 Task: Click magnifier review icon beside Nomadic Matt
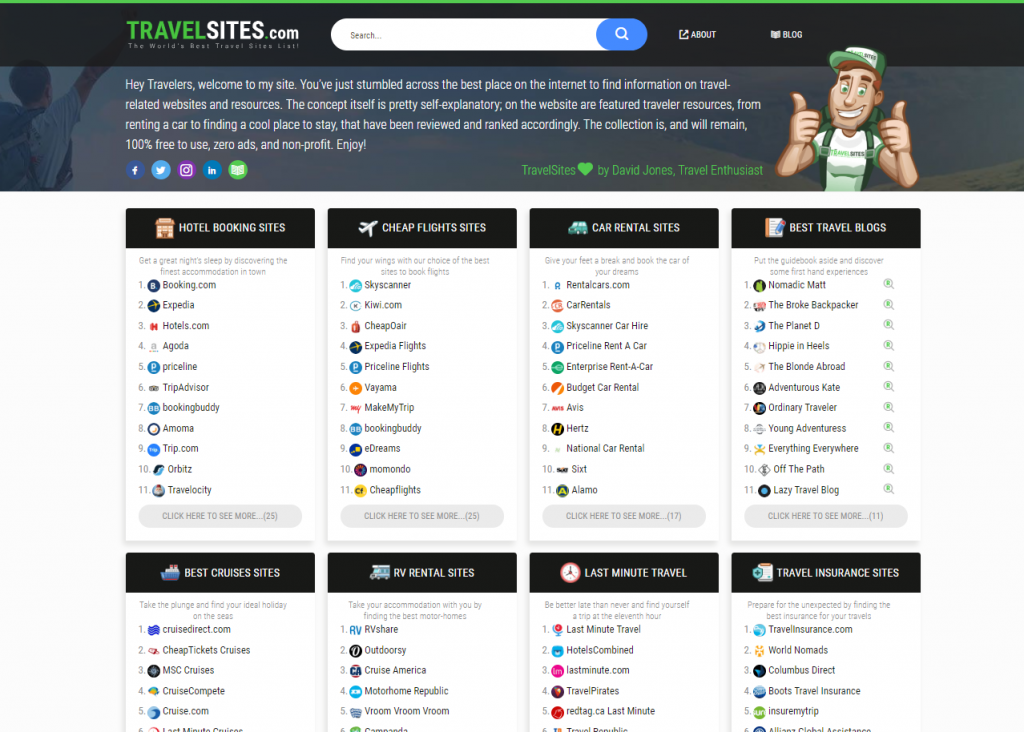888,284
